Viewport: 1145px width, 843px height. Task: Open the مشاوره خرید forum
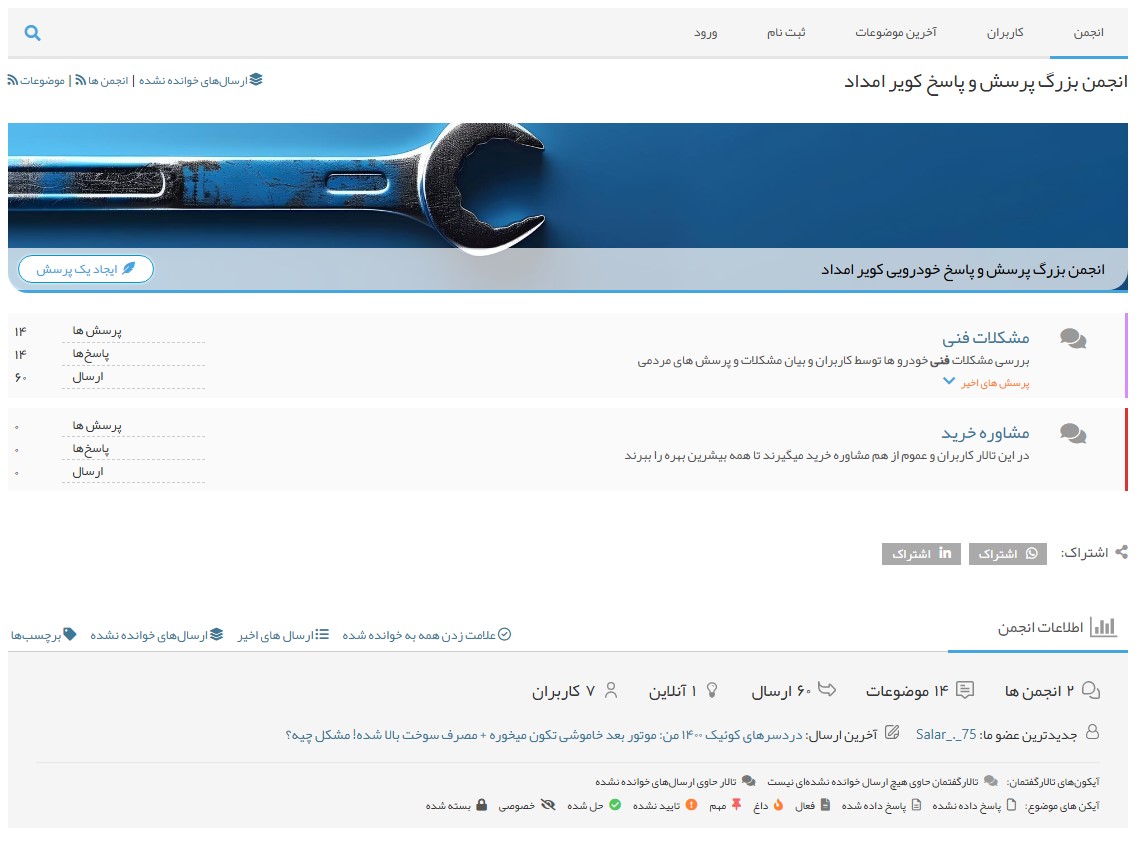pyautogui.click(x=985, y=432)
